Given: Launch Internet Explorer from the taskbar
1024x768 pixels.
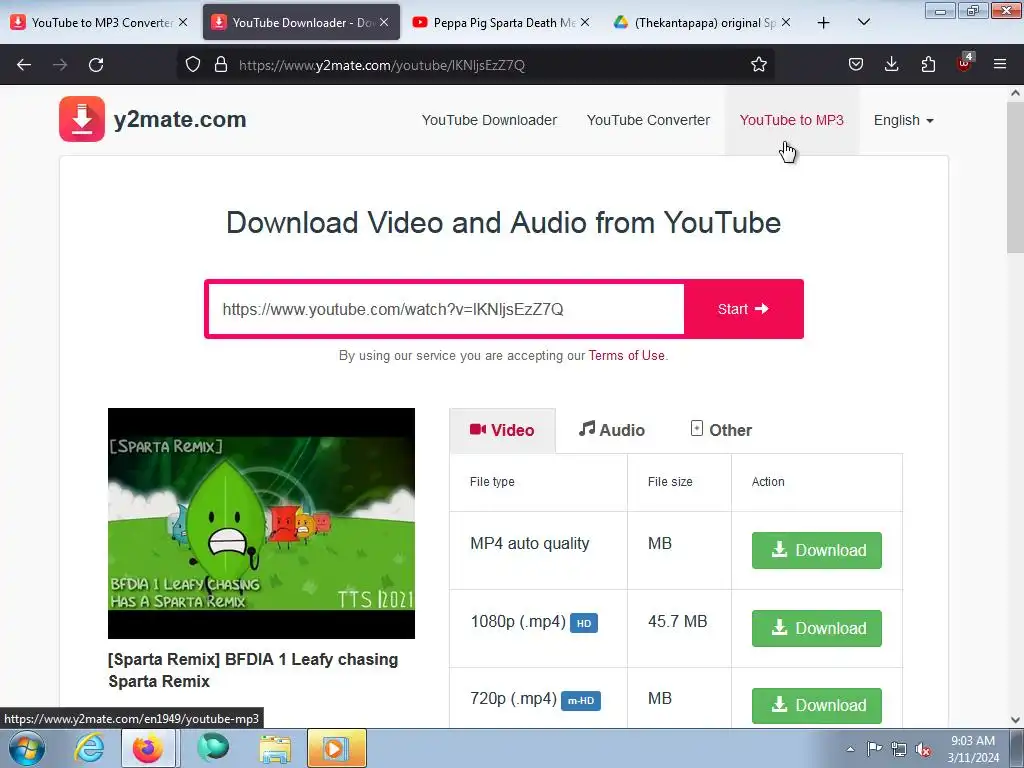Looking at the screenshot, I should [x=89, y=748].
